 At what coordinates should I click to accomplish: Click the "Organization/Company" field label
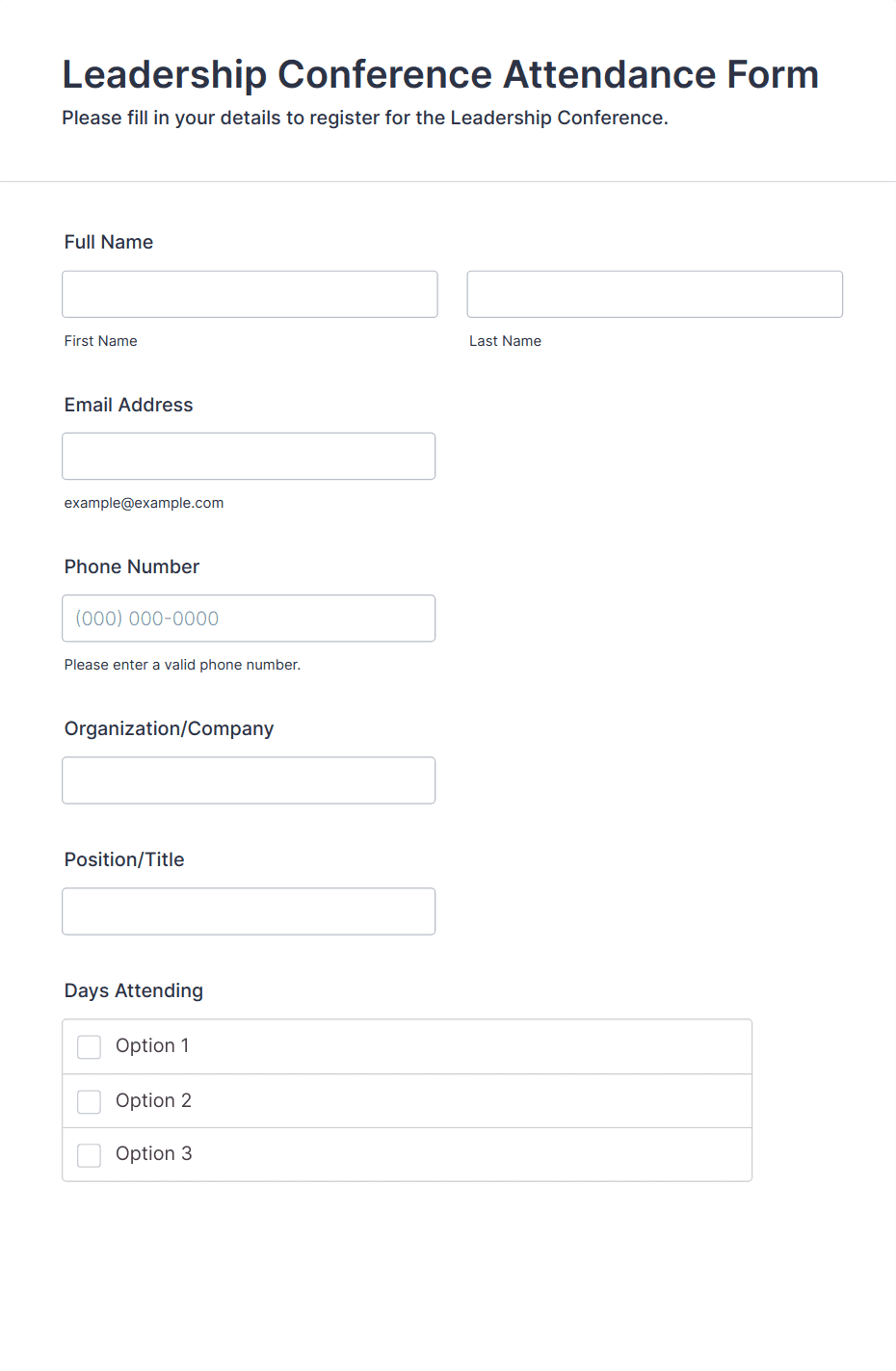169,728
